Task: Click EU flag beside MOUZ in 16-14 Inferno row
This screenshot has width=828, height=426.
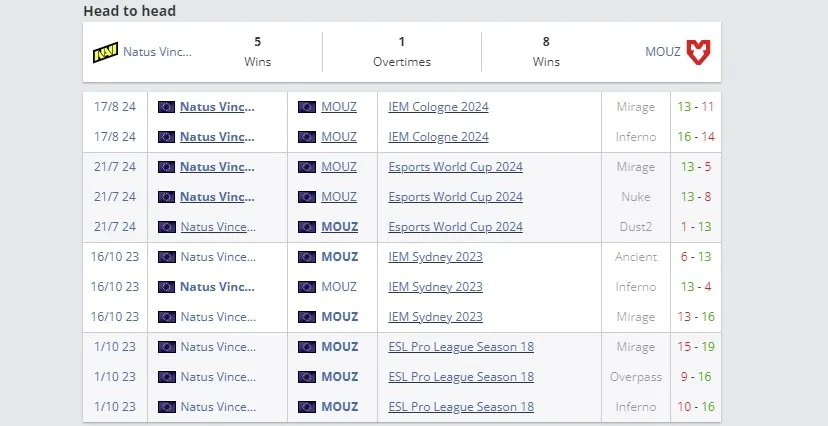Action: 307,137
